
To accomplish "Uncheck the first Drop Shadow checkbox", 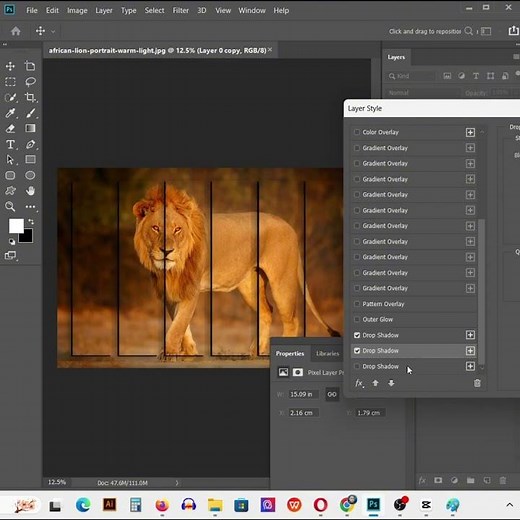I will [357, 335].
